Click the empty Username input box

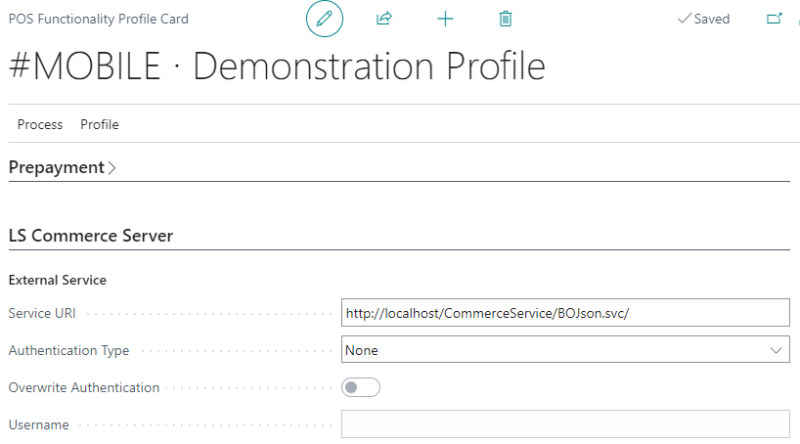[x=565, y=424]
